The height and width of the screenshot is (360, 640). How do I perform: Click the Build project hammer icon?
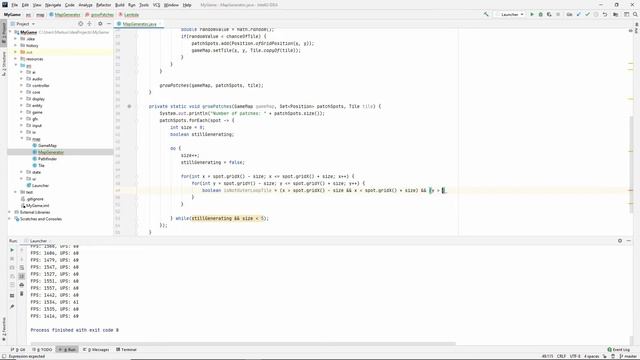coord(486,15)
